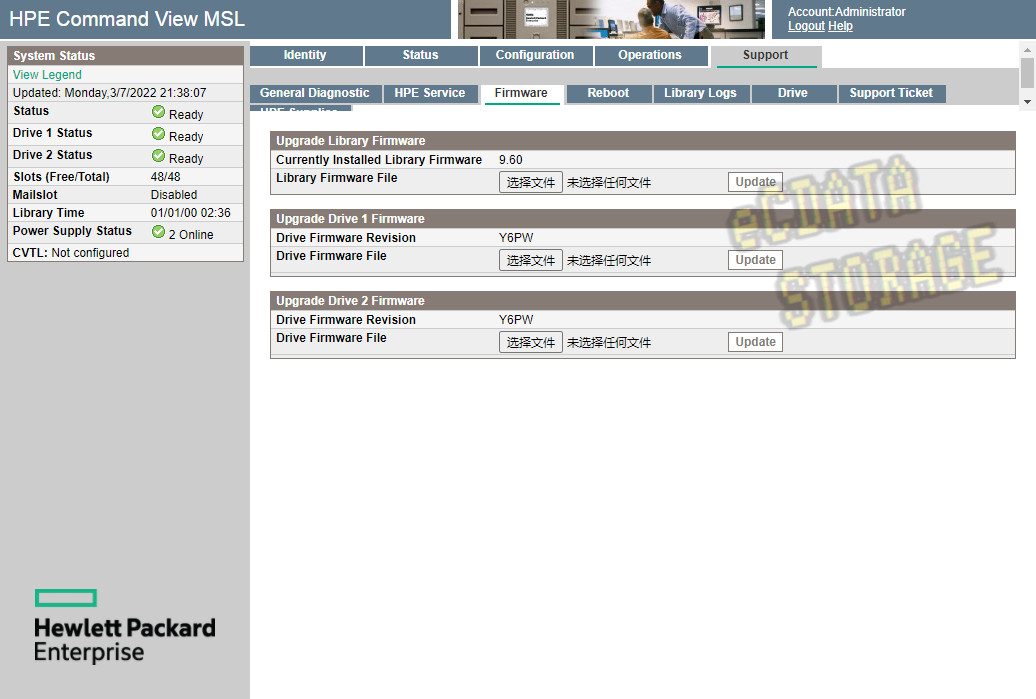Choose file for Library Firmware File
The image size is (1036, 699).
coord(531,182)
